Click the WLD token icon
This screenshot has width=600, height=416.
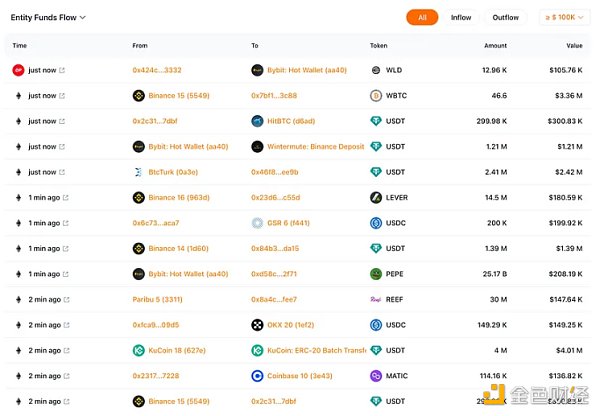[376, 70]
